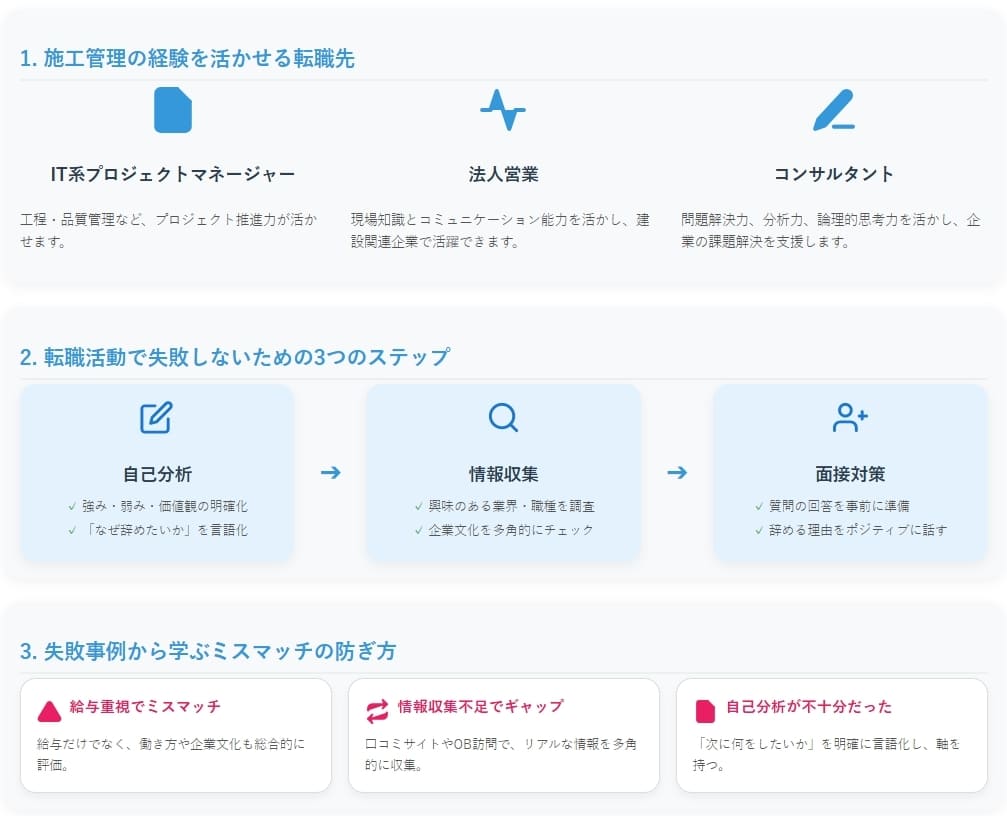Image resolution: width=1007 pixels, height=816 pixels.
Task: Click description starting 口コミサイトやOB訪問で
Action: point(501,754)
